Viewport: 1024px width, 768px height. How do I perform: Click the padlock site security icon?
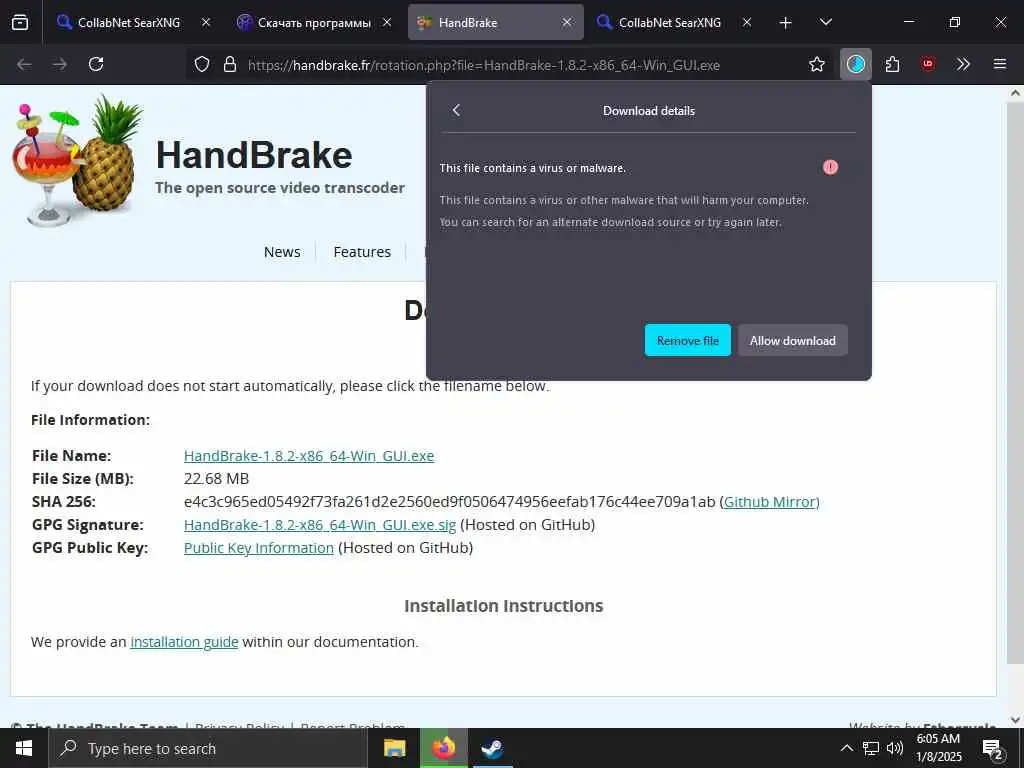click(x=230, y=64)
